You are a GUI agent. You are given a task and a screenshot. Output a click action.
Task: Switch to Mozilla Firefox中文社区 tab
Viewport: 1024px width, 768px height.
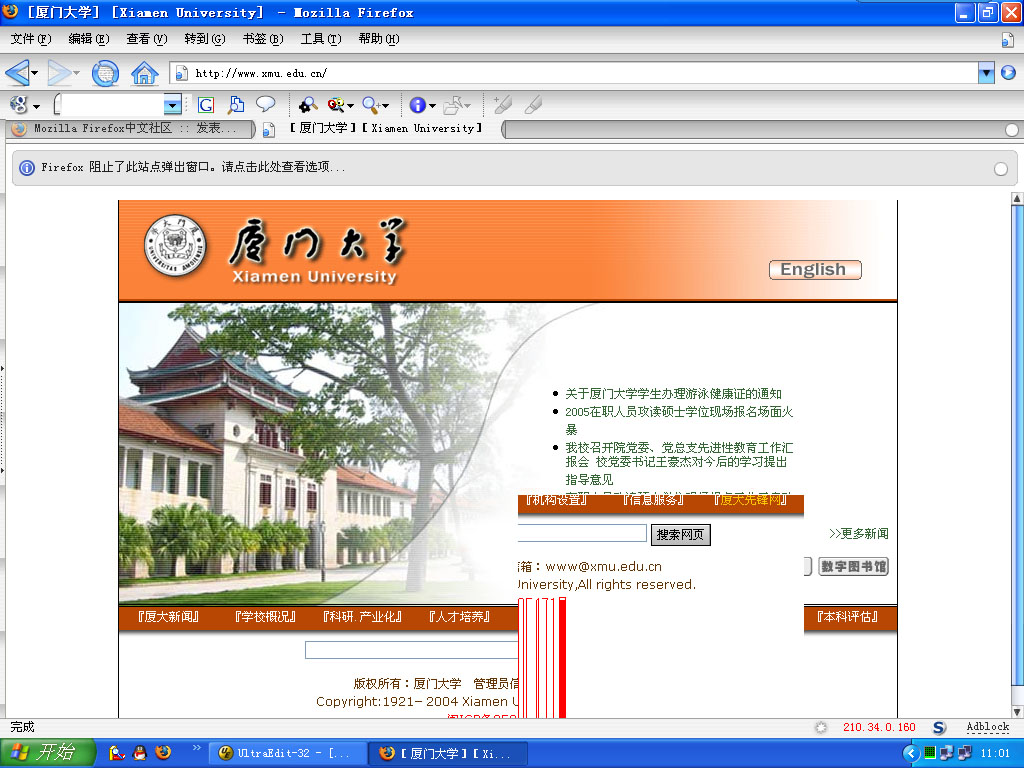pyautogui.click(x=131, y=129)
